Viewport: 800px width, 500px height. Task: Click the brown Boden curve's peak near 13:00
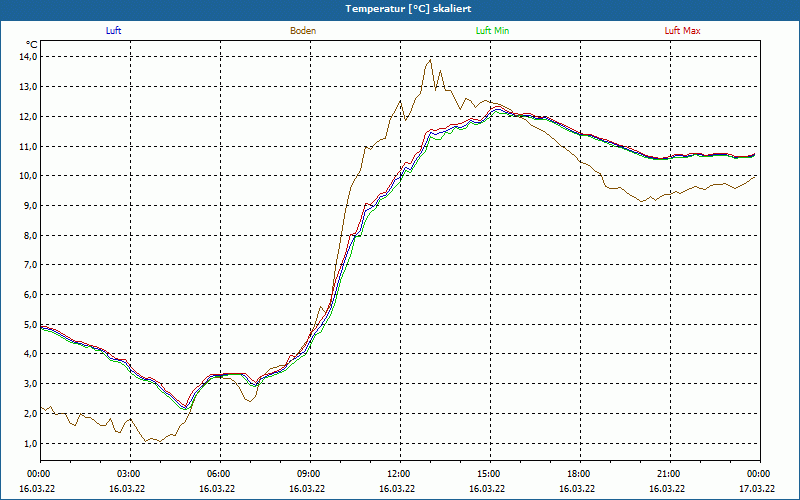tap(430, 60)
